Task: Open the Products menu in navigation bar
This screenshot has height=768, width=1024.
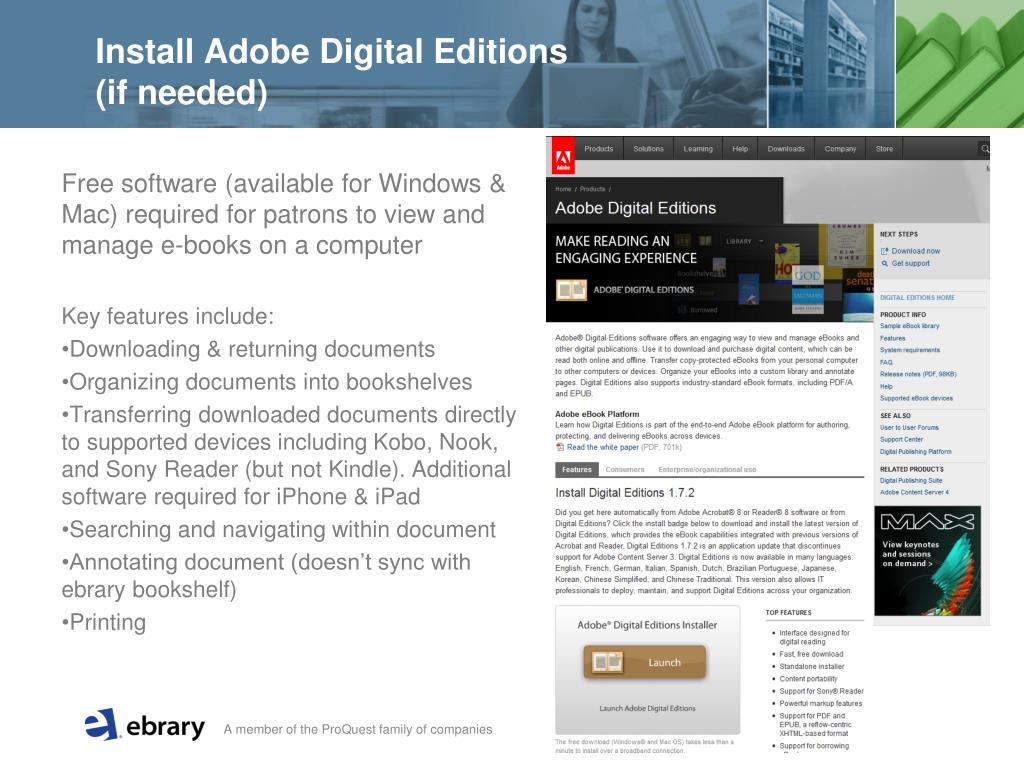Action: [x=599, y=149]
